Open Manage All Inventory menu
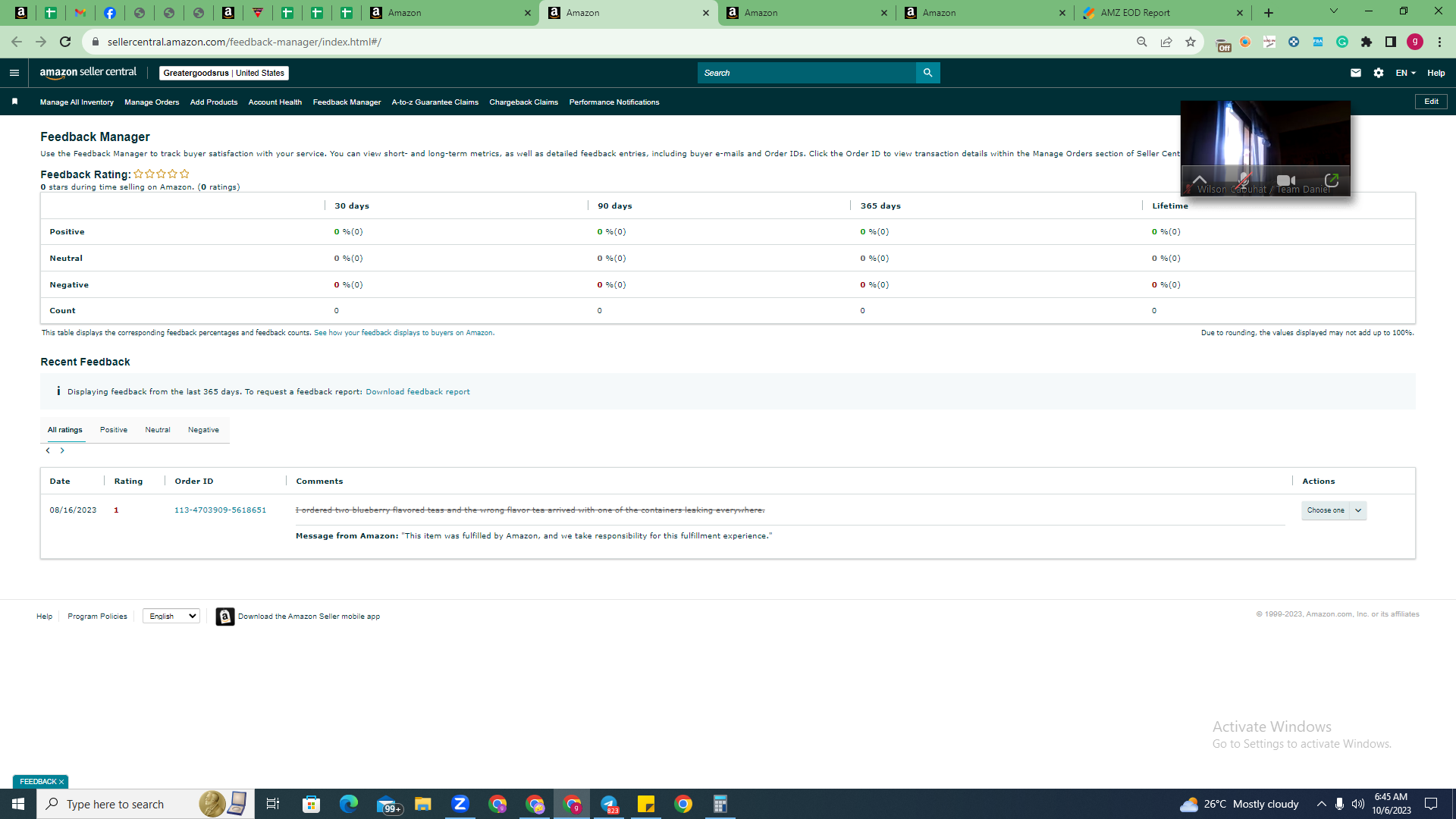 tap(77, 102)
